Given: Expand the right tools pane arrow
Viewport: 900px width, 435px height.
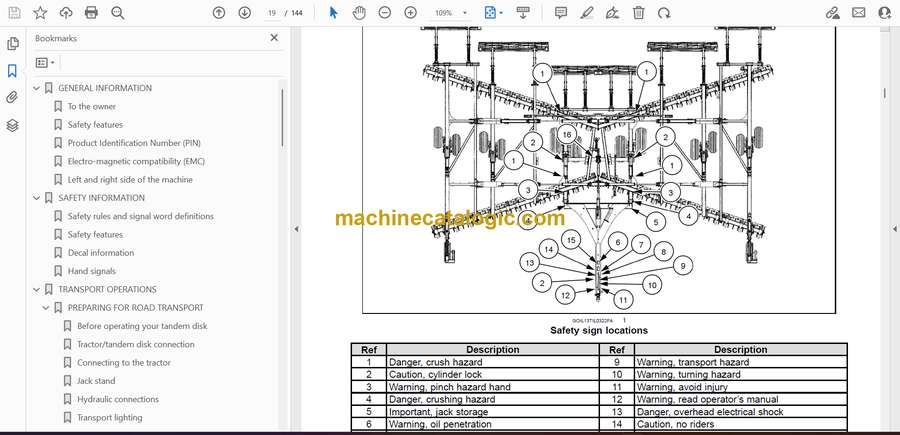Looking at the screenshot, I should point(894,229).
